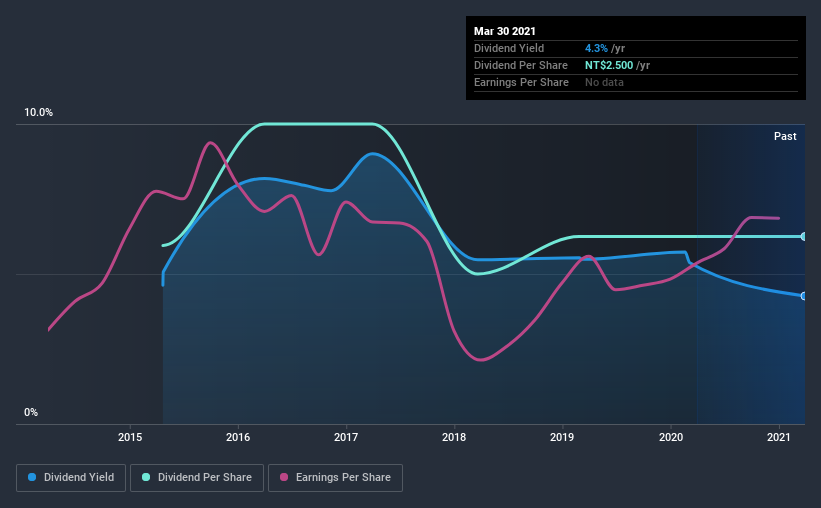821x508 pixels.
Task: Click the 2021 x-axis label
Action: tap(779, 437)
